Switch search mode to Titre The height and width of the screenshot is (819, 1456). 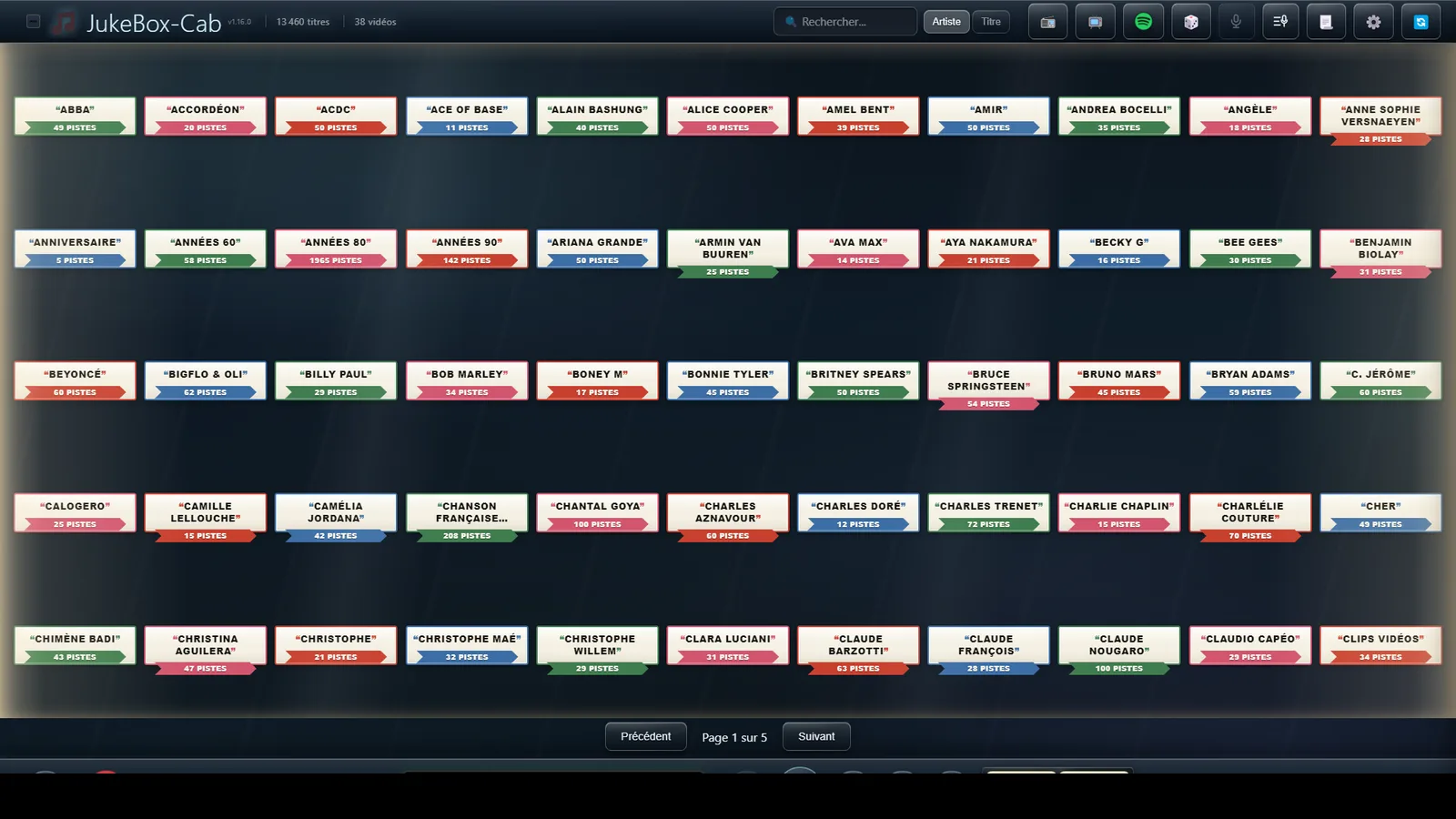991,22
